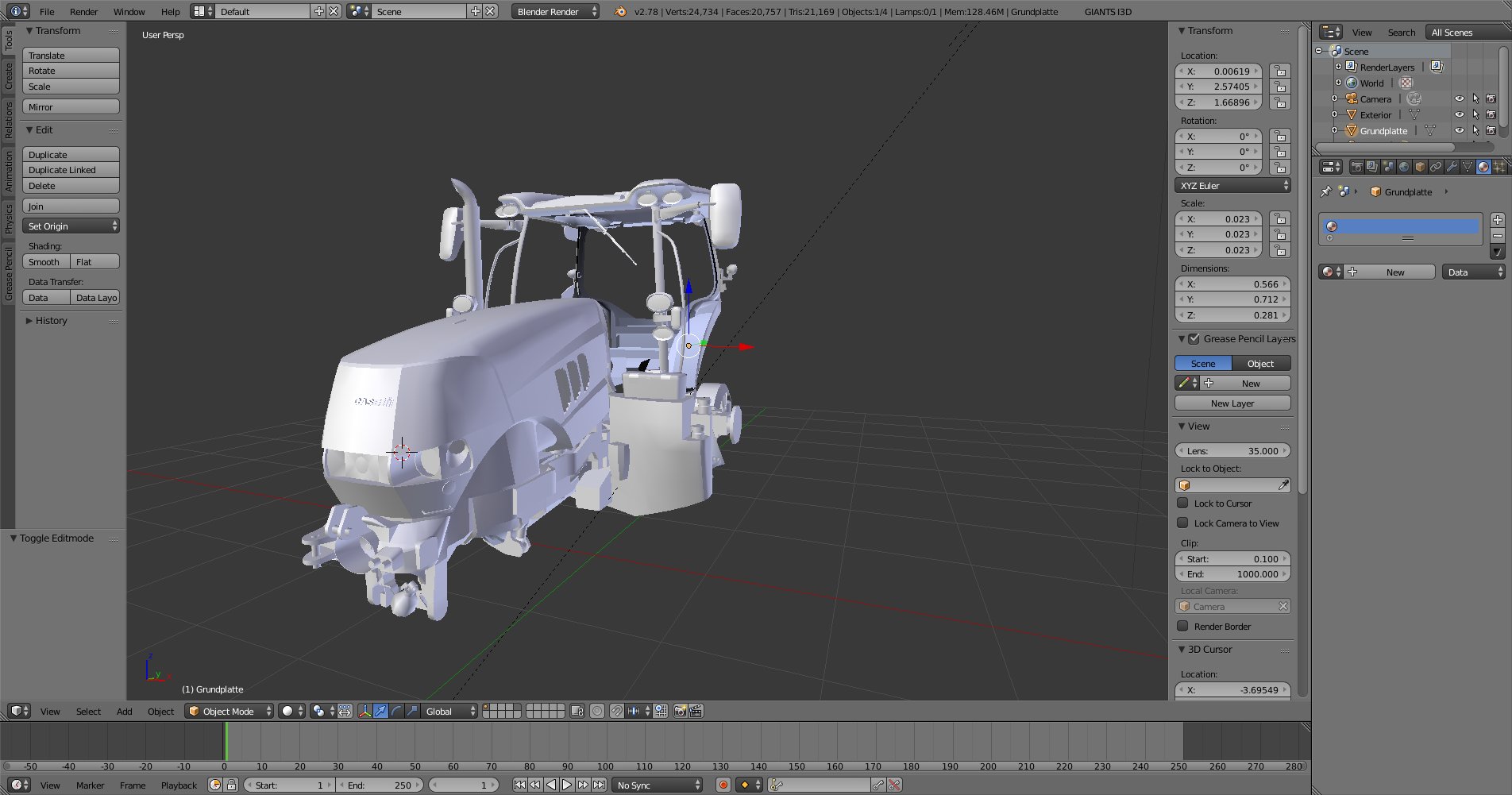Click the eyedropper in Lock to Object field
The width and height of the screenshot is (1512, 795).
(x=1283, y=484)
